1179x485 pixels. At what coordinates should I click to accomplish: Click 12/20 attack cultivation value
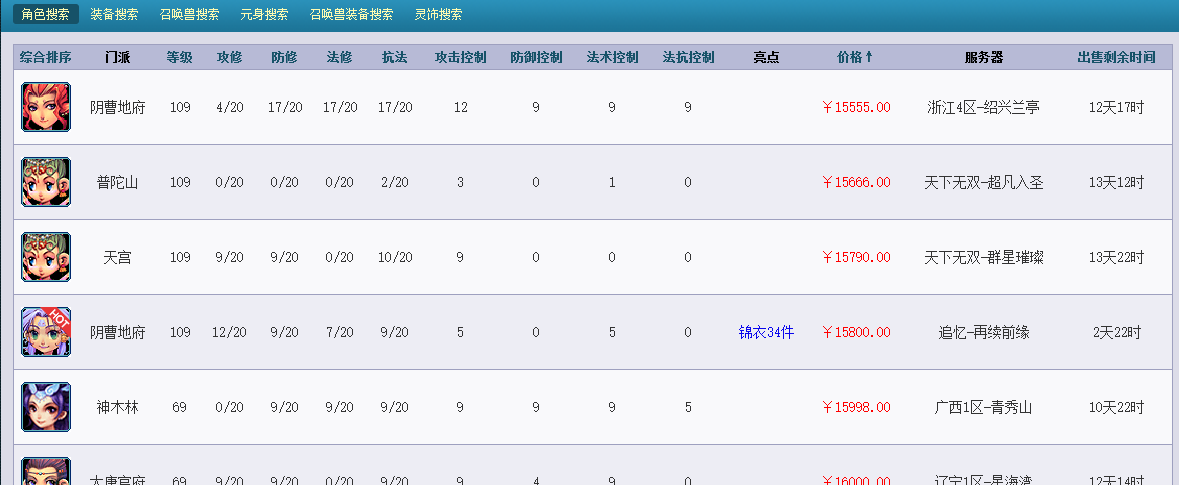[229, 332]
